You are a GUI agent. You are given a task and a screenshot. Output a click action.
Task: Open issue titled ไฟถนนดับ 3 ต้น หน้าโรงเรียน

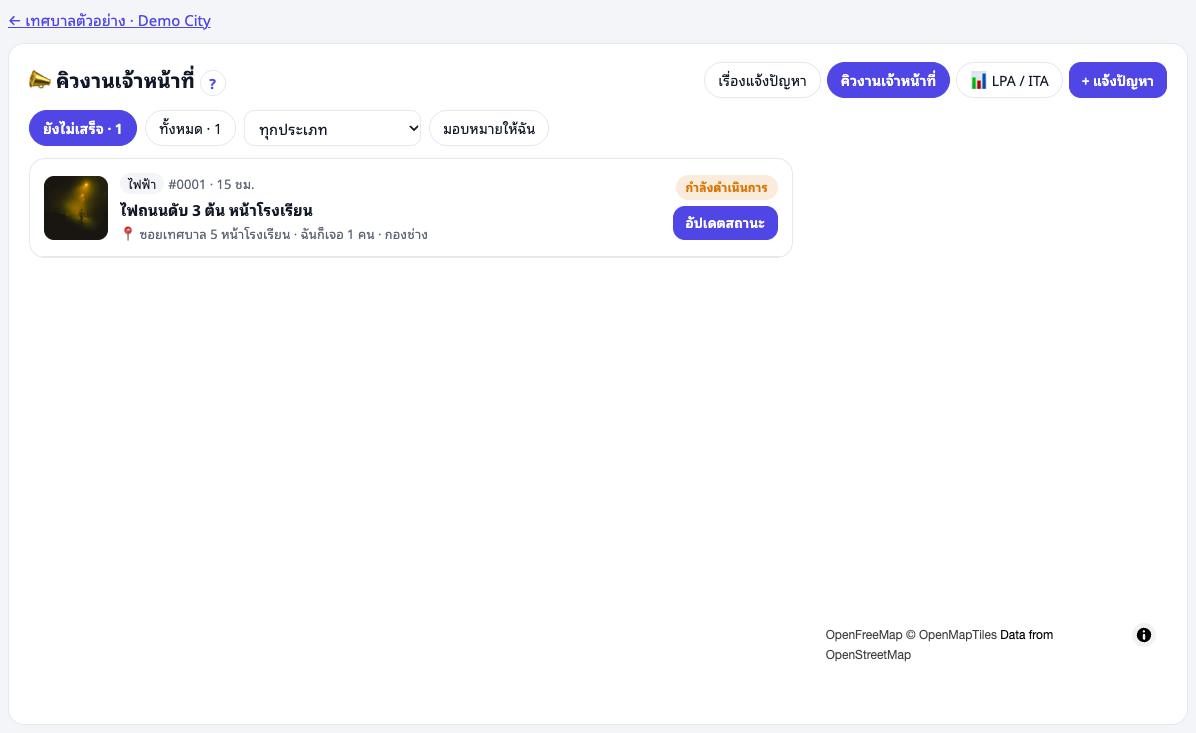(x=216, y=210)
